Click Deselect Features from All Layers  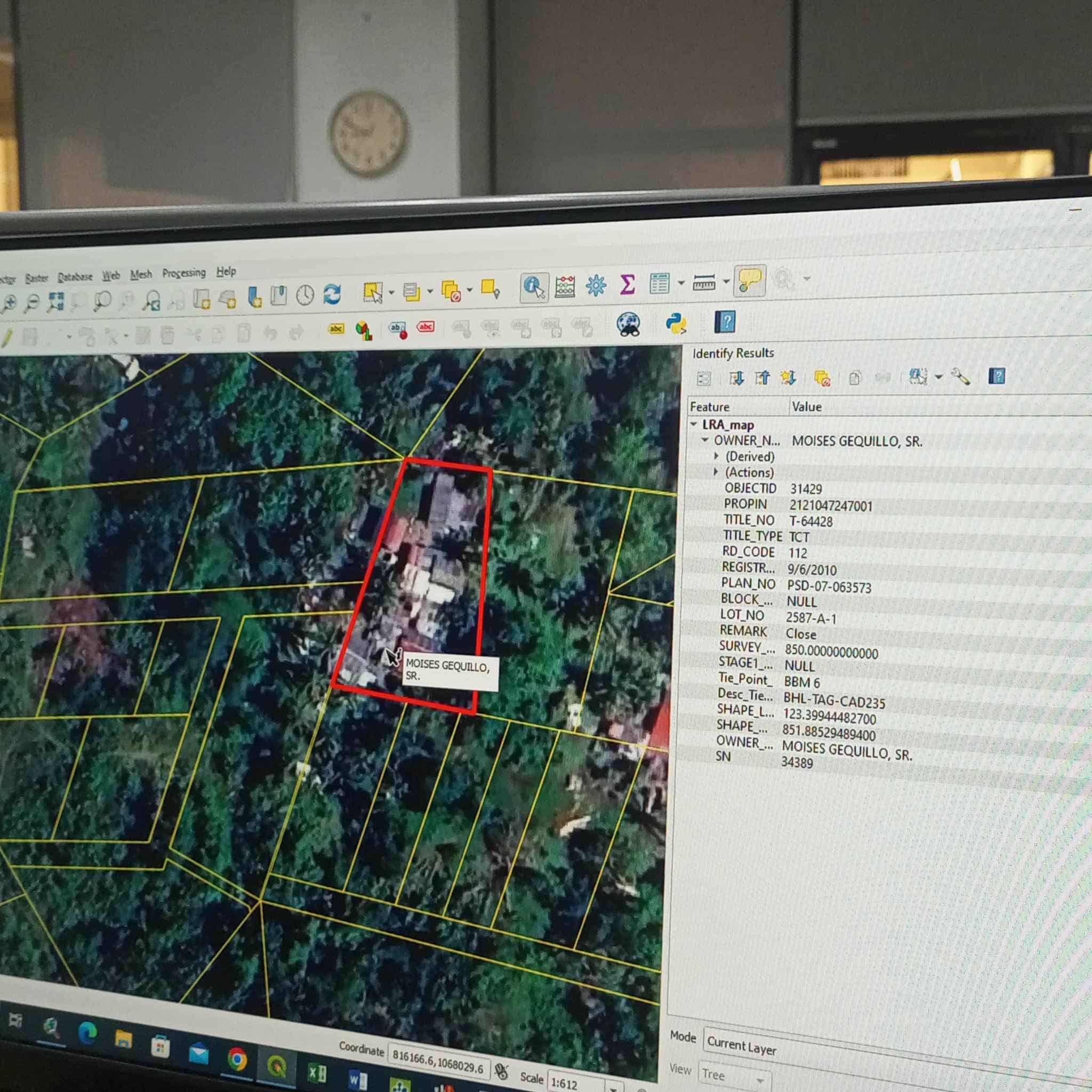[451, 291]
